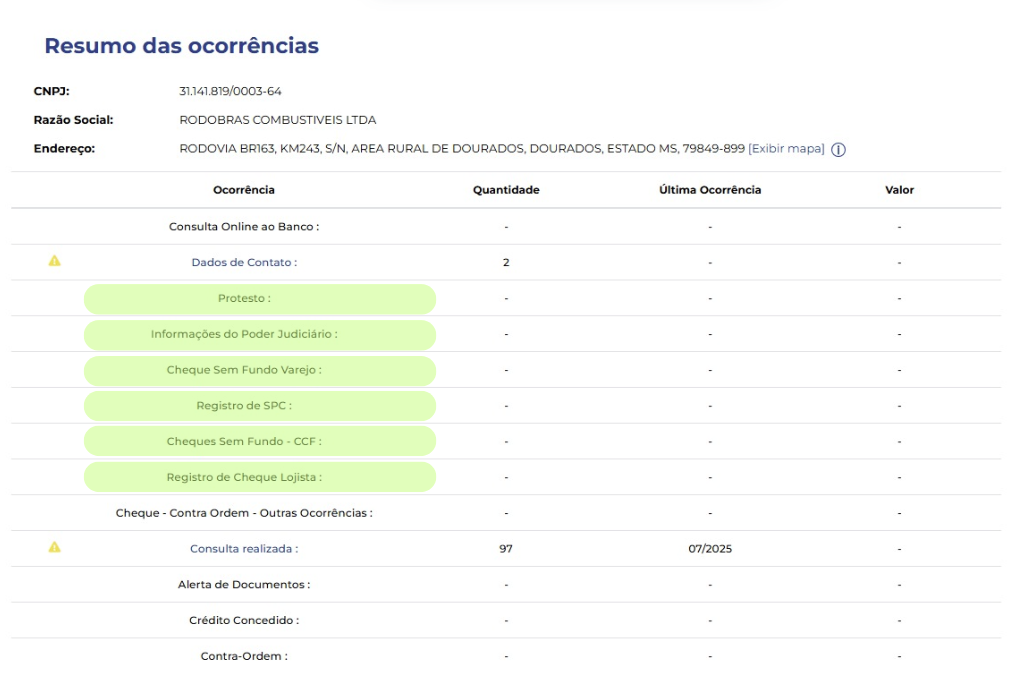Click the 07/2025 last occurrence date
Image resolution: width=1015 pixels, height=692 pixels.
710,548
